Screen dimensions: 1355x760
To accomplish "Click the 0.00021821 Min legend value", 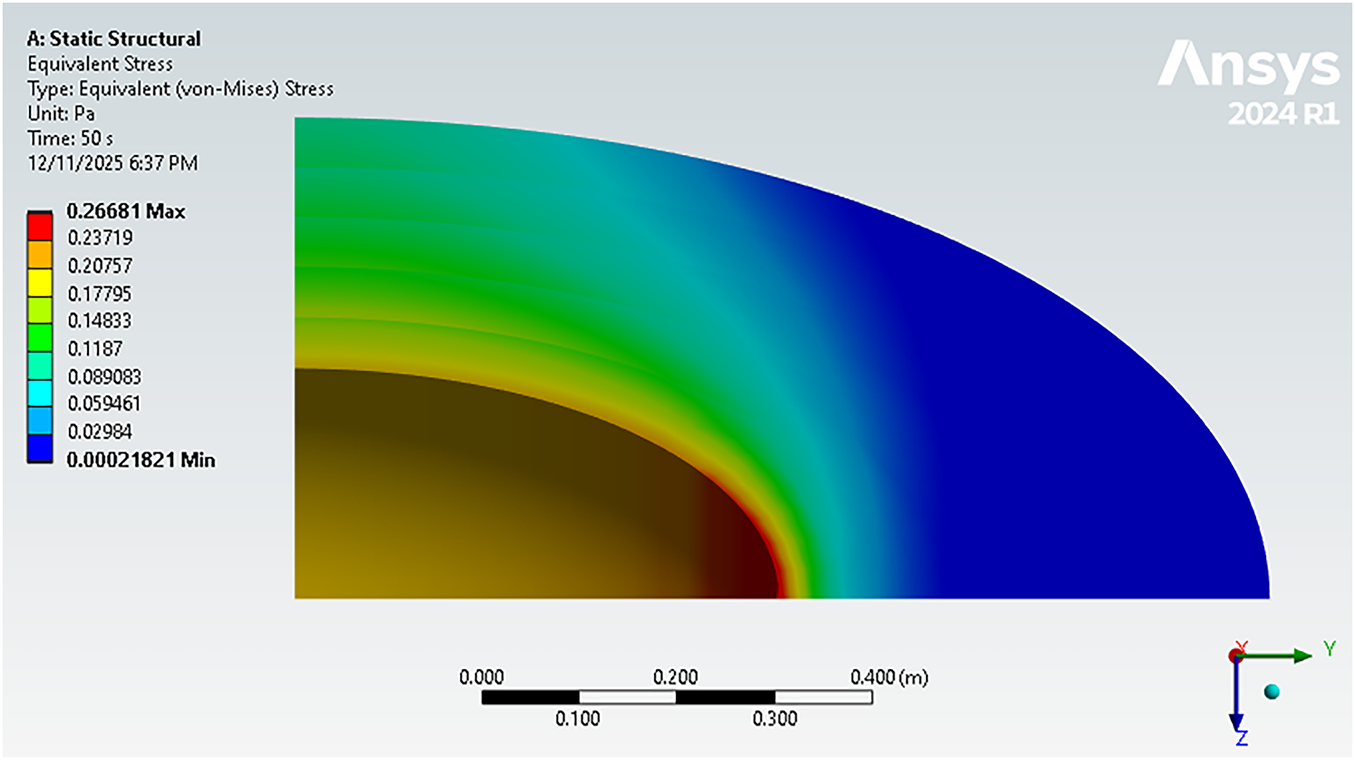I will (x=140, y=460).
